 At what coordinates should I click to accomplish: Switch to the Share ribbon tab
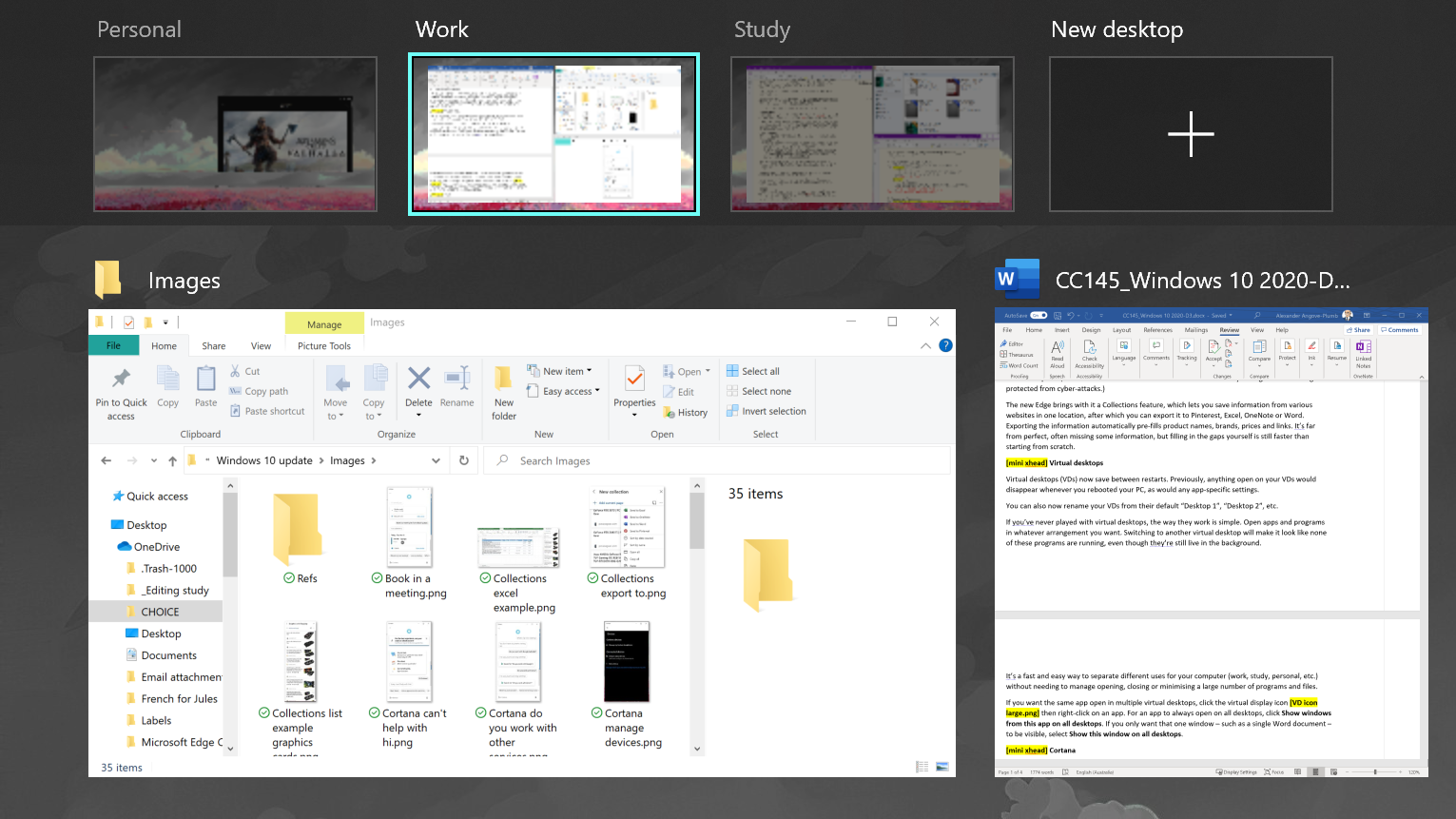[214, 346]
